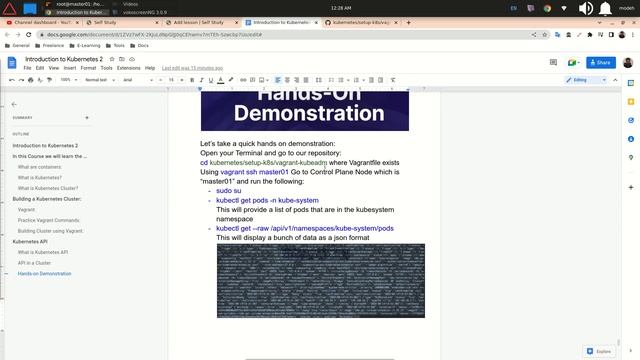The height and width of the screenshot is (360, 640).
Task: Clear formatting from selected text
Action: 393,80
